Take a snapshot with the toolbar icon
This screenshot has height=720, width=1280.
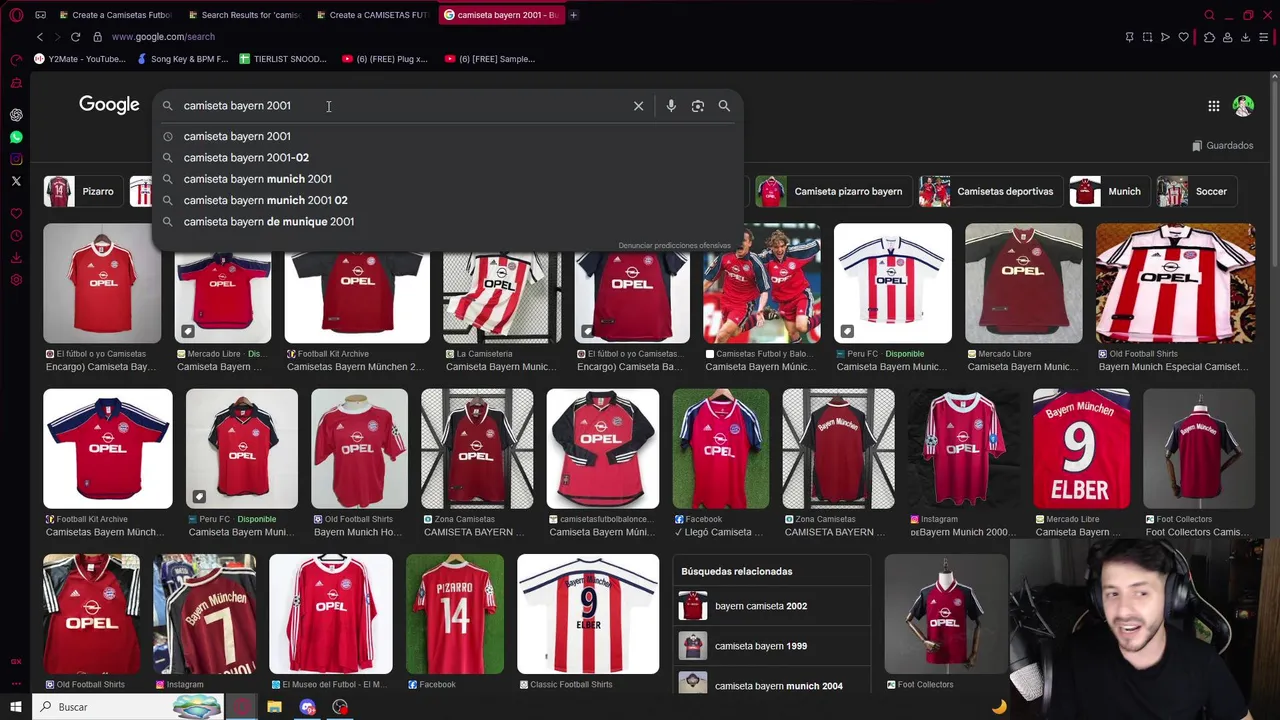tap(1148, 37)
